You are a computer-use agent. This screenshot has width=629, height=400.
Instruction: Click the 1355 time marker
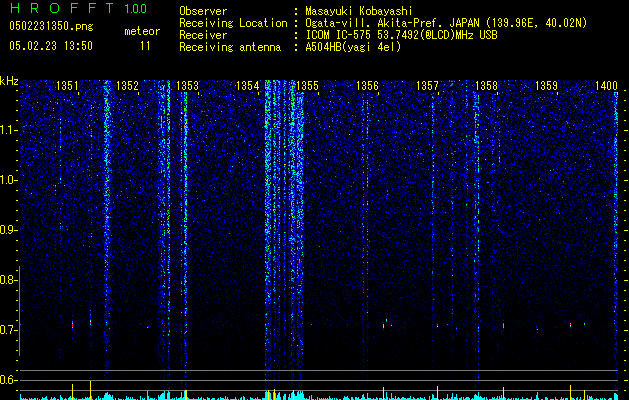tap(307, 86)
